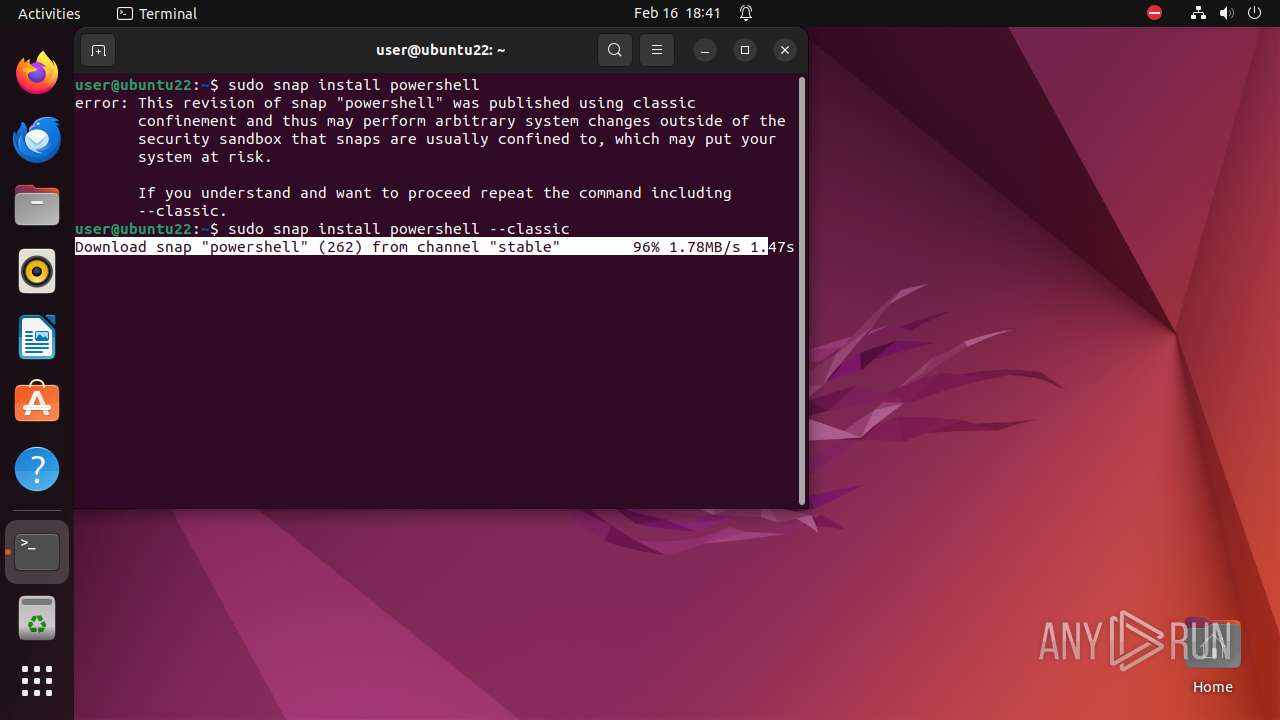Open a new terminal tab

98,50
